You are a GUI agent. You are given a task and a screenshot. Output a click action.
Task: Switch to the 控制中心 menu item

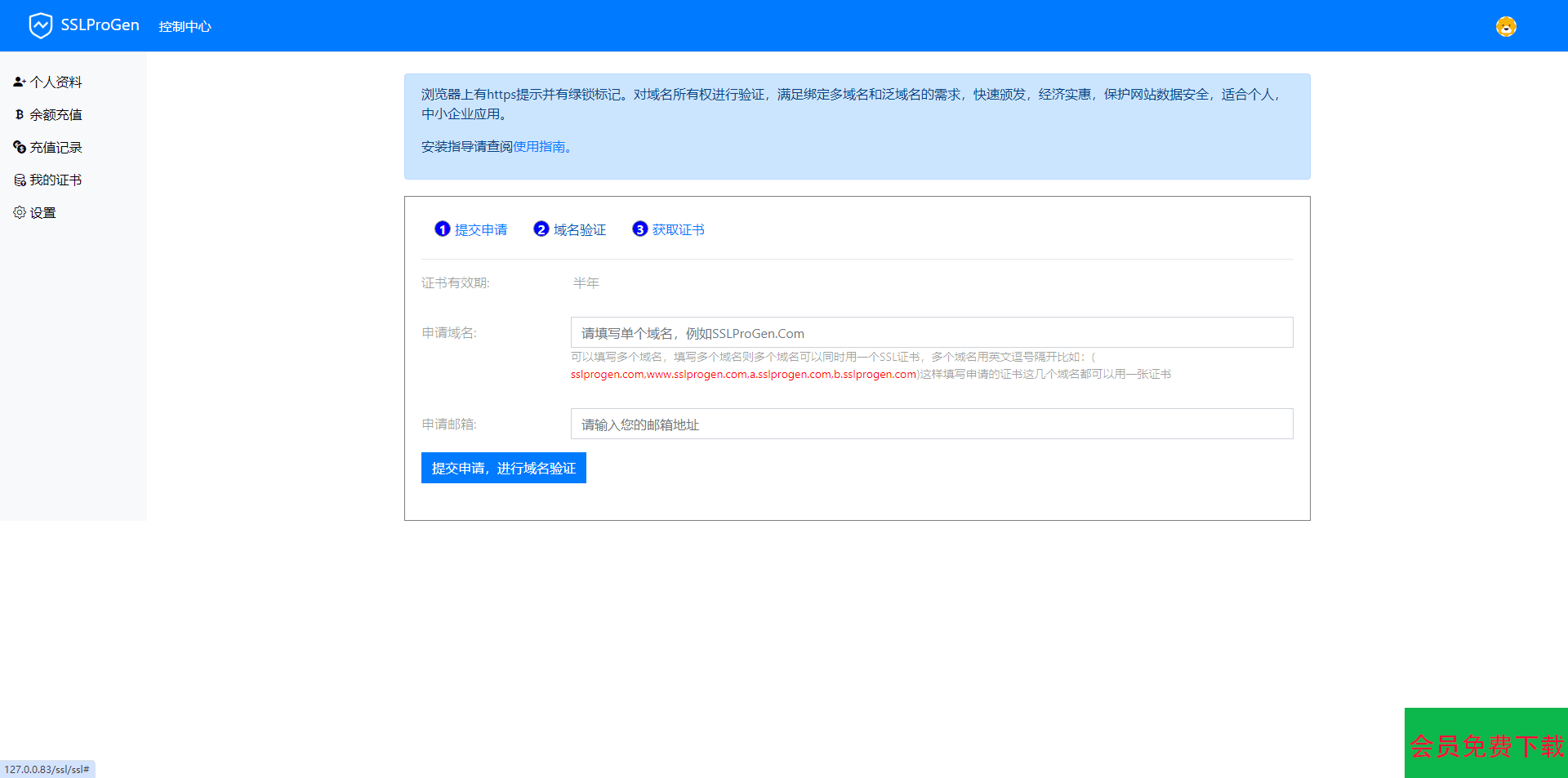click(x=185, y=26)
